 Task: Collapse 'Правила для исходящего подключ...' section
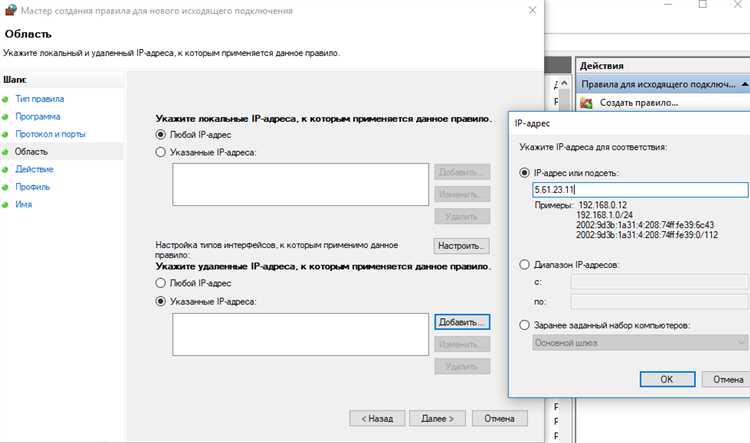point(745,84)
